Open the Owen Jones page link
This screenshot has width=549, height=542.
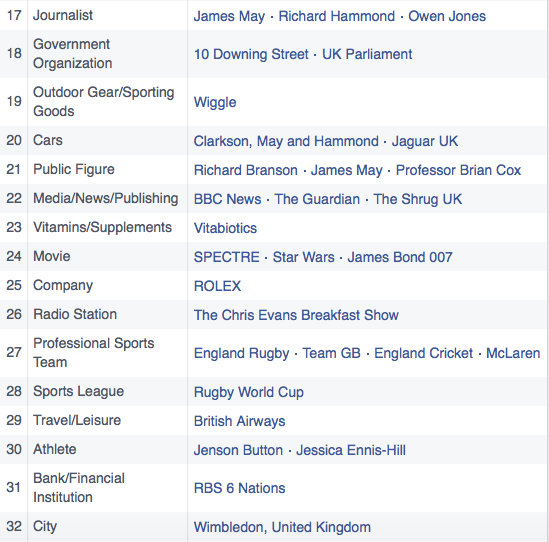(447, 16)
